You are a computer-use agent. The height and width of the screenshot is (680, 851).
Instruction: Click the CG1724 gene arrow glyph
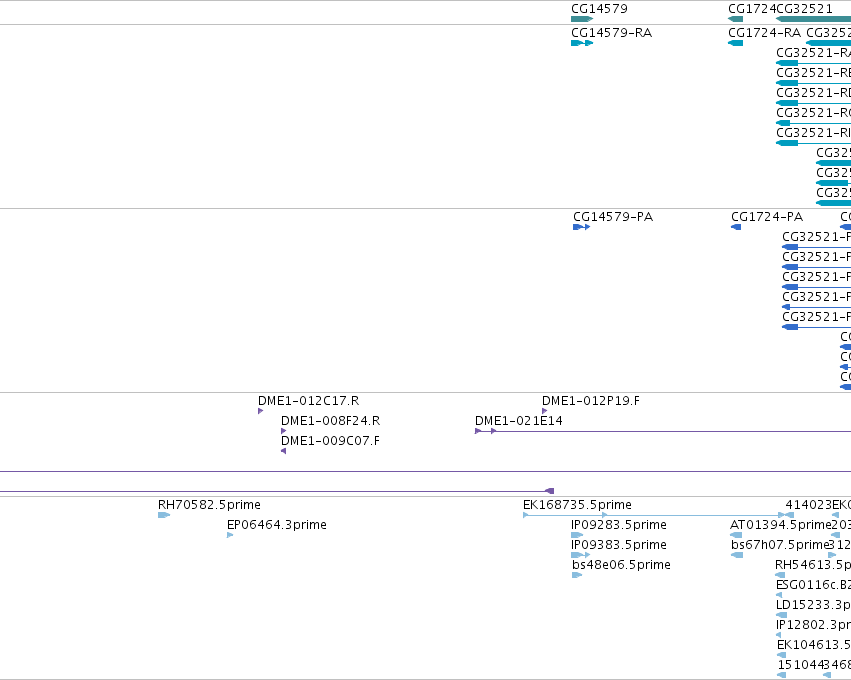point(735,19)
